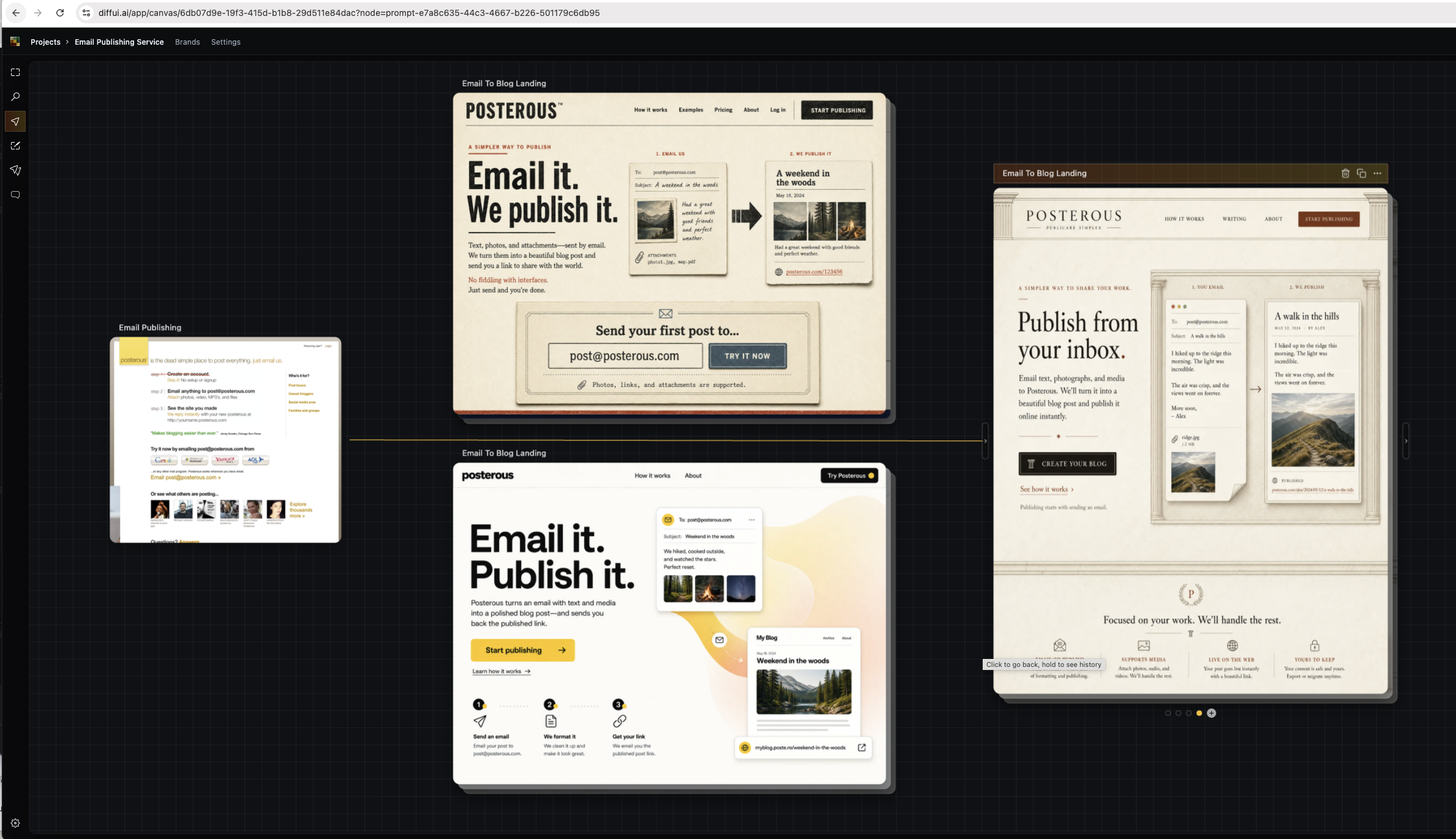Duplicate the selected card via copy icon
The height and width of the screenshot is (839, 1456).
1361,173
